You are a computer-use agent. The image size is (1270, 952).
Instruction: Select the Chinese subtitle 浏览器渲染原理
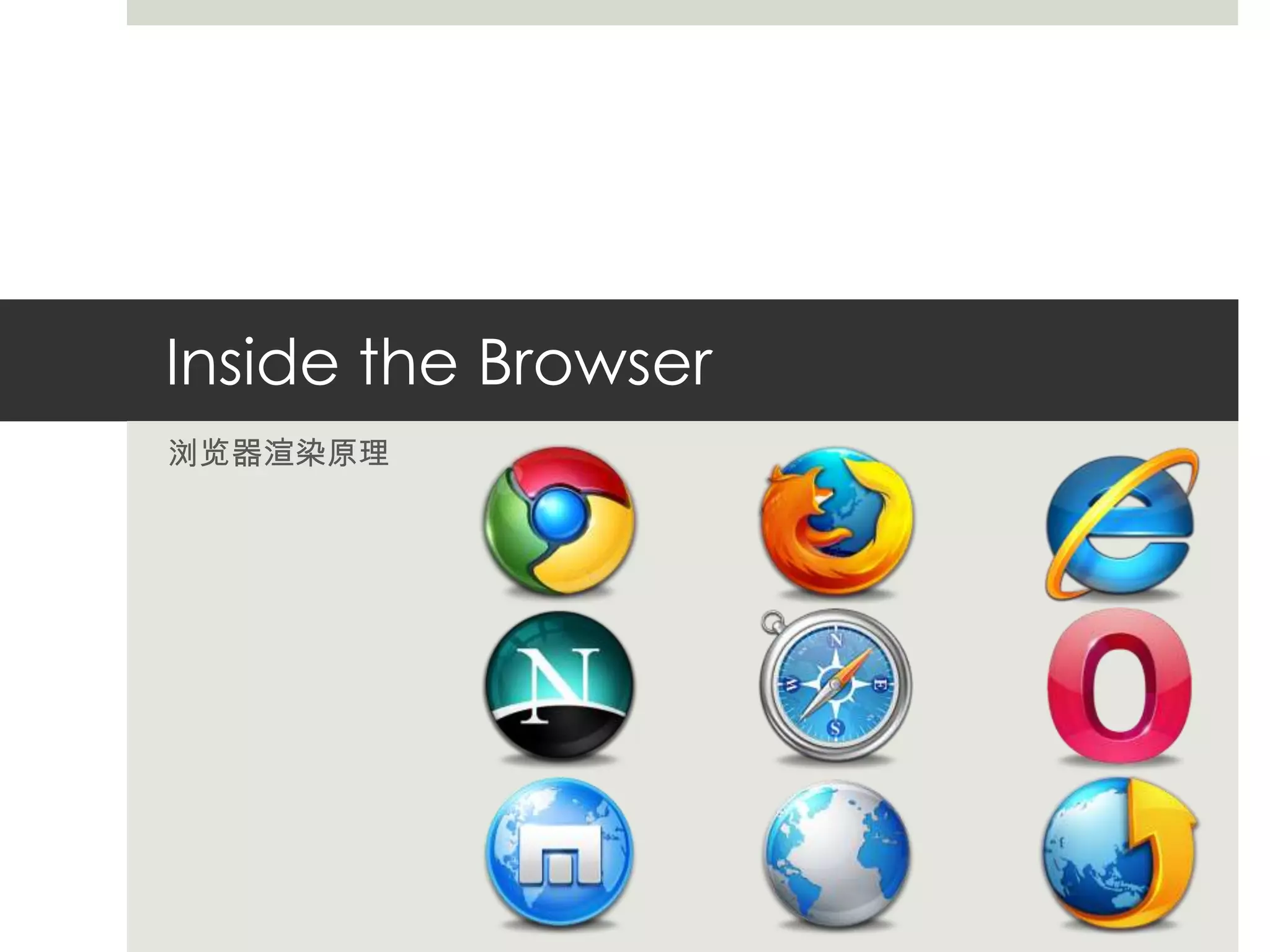point(278,453)
